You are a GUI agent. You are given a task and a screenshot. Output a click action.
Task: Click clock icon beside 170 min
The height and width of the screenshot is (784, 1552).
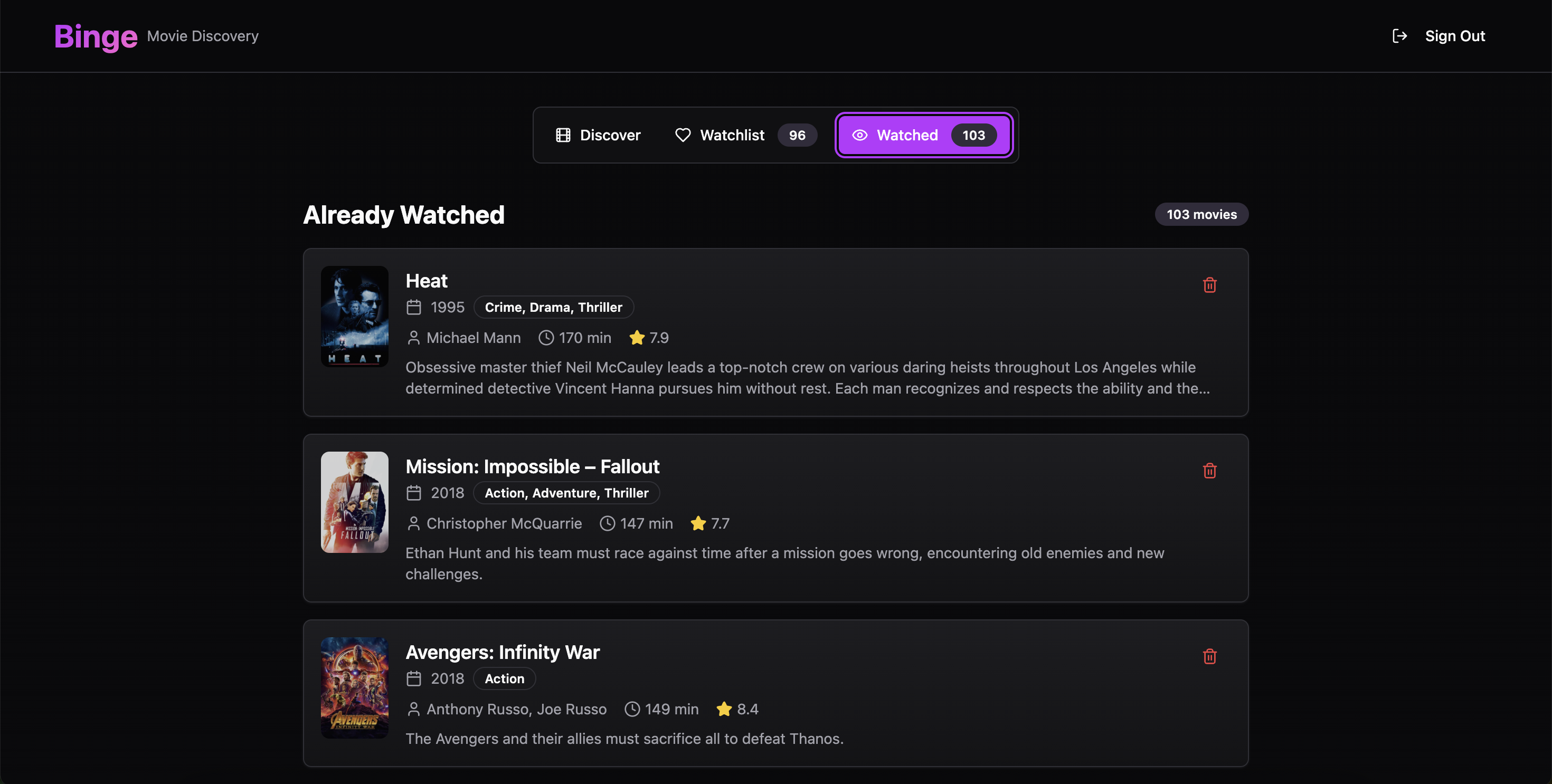(x=546, y=338)
